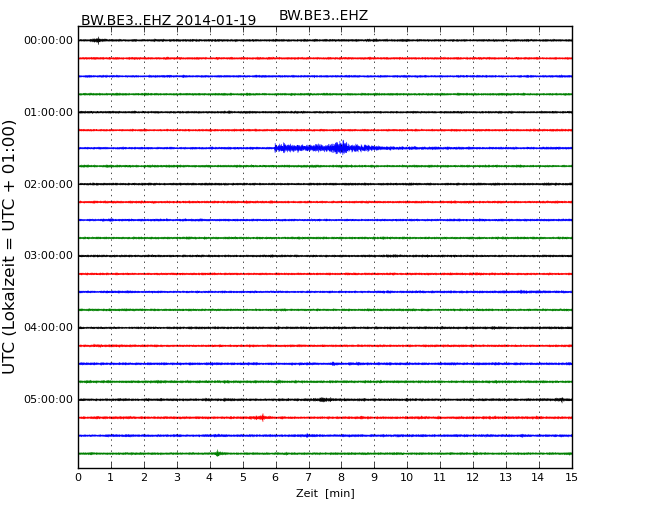Select the x-axis tick label 13

[x=505, y=477]
